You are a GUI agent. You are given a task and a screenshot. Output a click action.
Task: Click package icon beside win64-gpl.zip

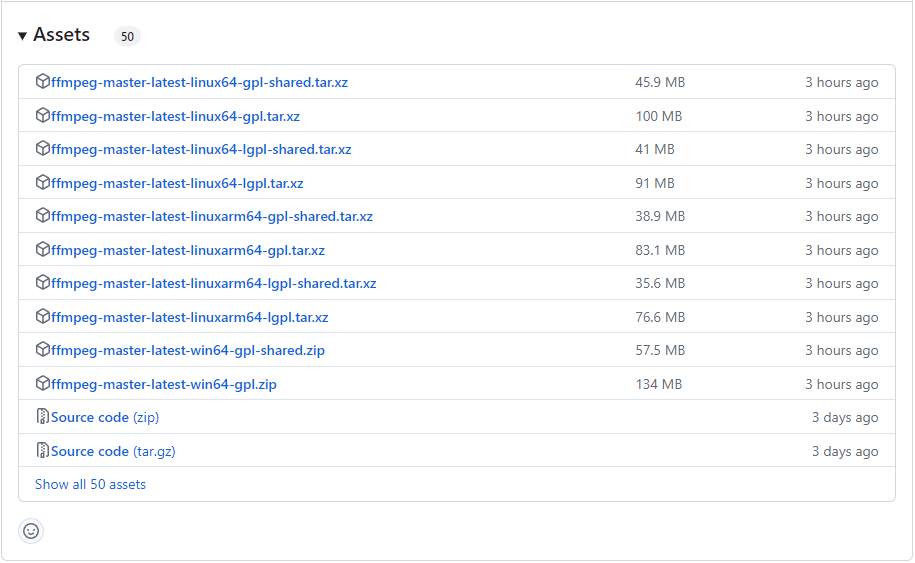[42, 384]
